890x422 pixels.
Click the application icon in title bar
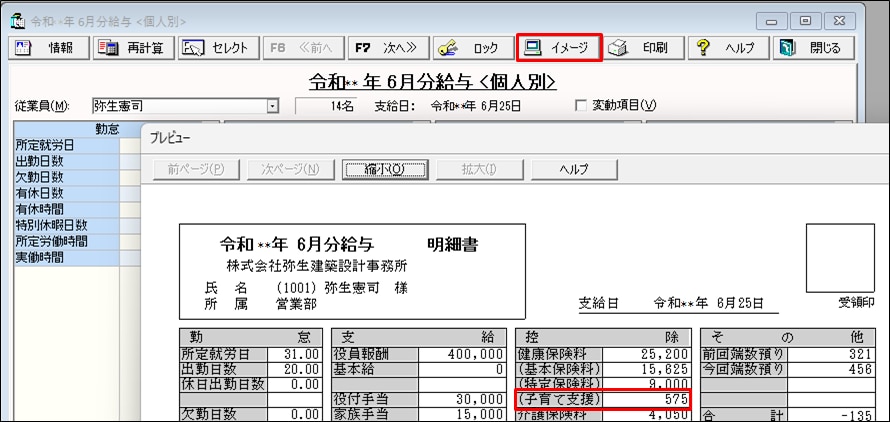pyautogui.click(x=19, y=22)
